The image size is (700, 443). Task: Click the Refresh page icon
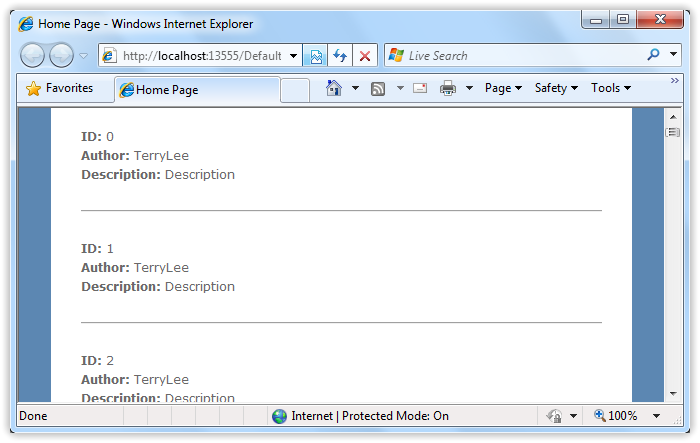[x=340, y=56]
